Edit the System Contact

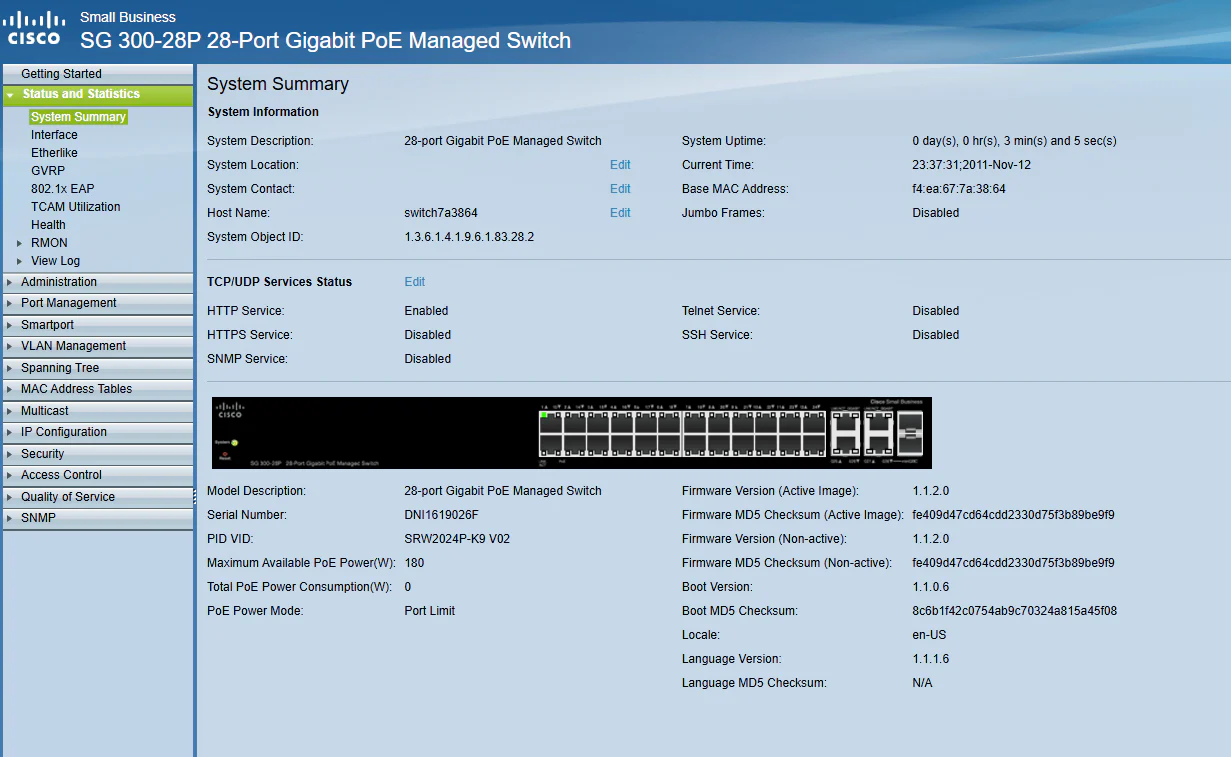(x=620, y=189)
